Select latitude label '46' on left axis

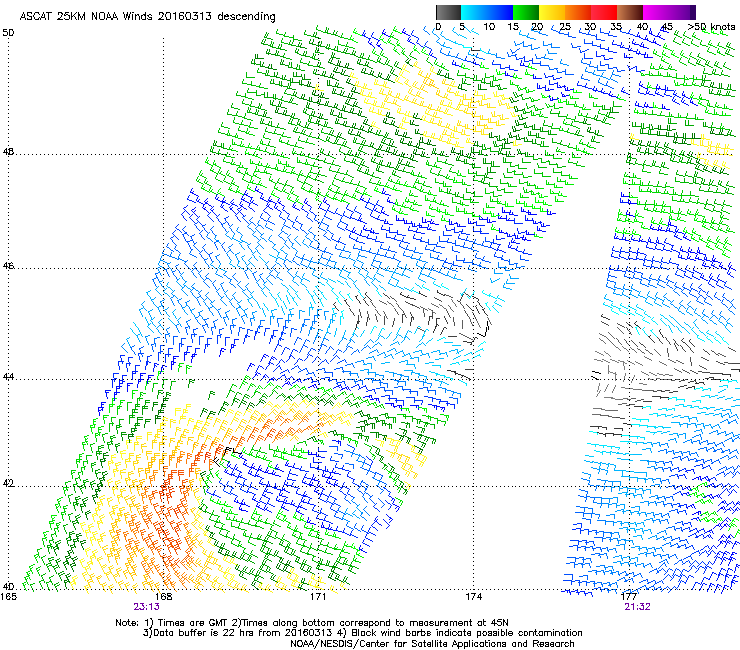[8, 266]
